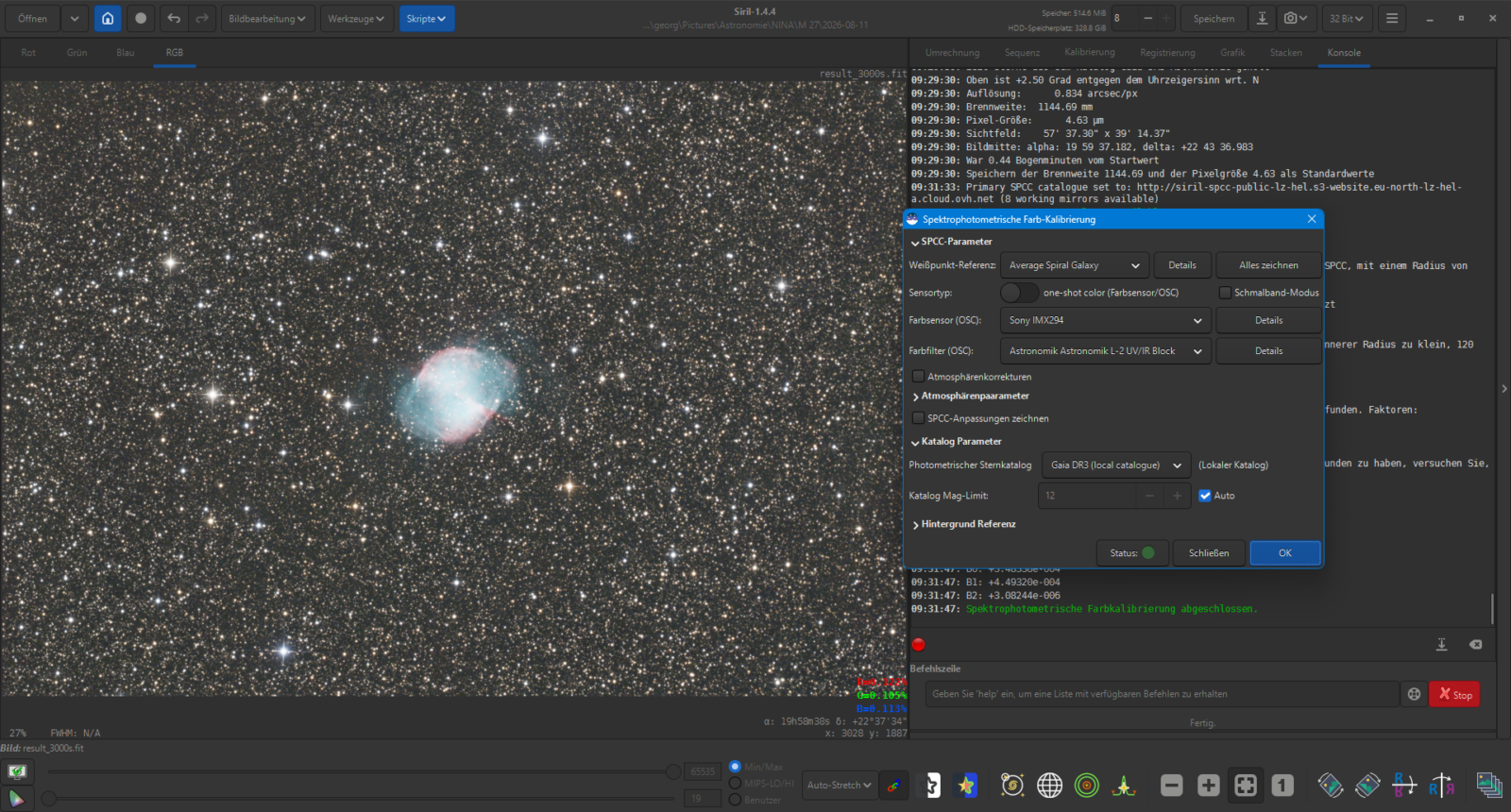Viewport: 1511px width, 812px height.
Task: Click the home icon in the top toolbar
Action: point(108,18)
